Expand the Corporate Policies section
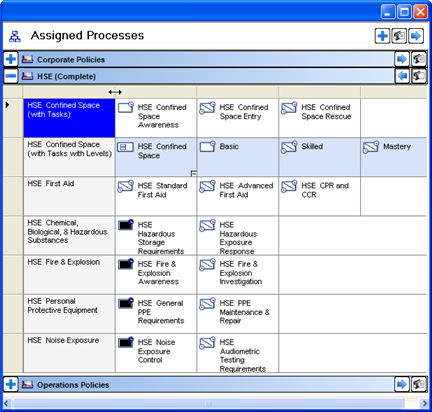Image resolution: width=432 pixels, height=412 pixels. coord(11,59)
